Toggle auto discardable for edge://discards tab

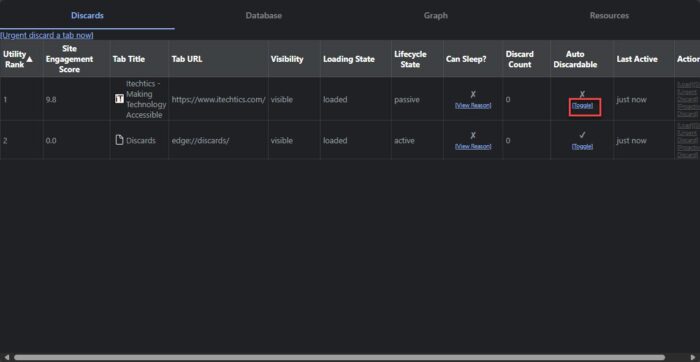point(583,146)
